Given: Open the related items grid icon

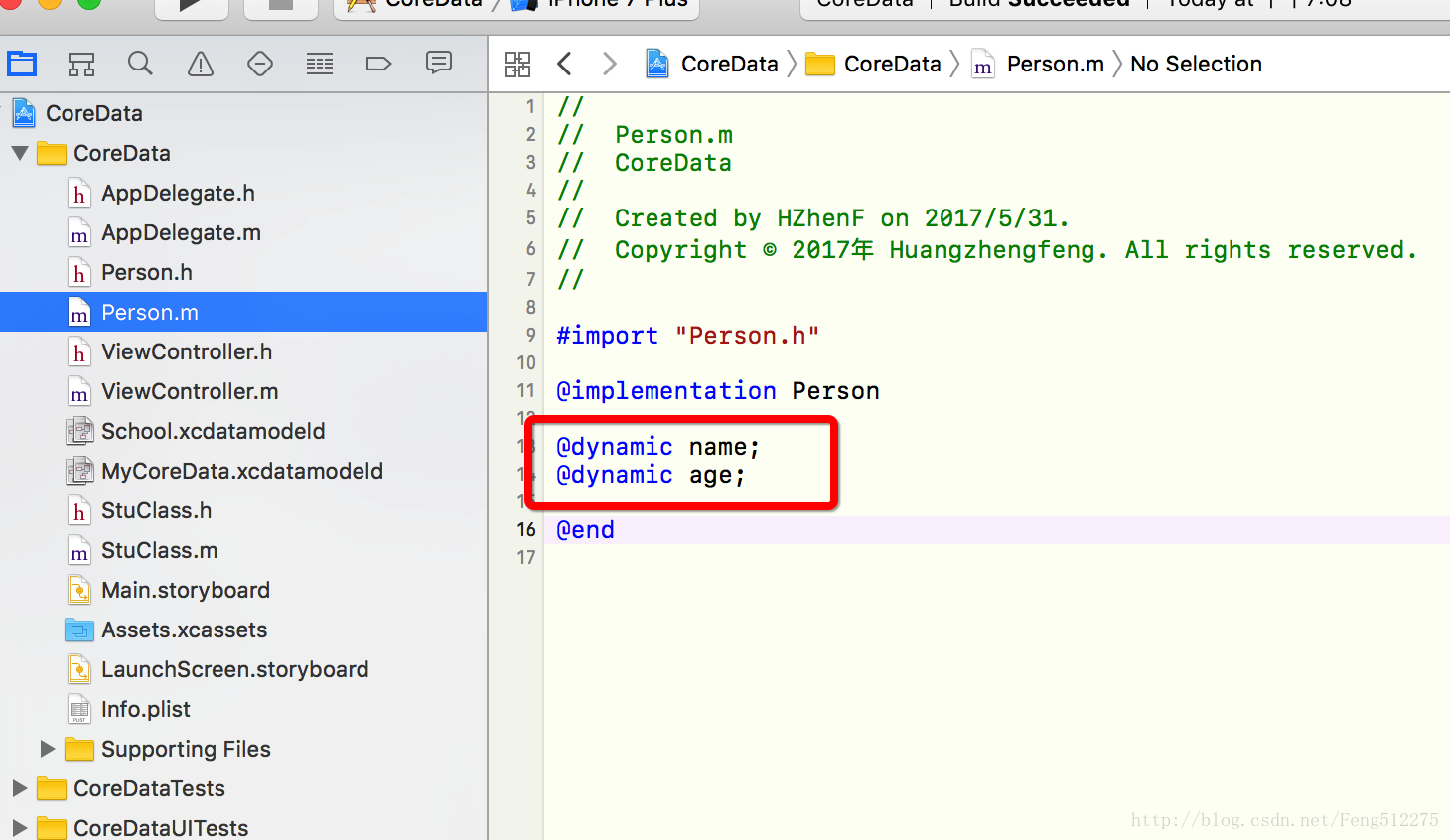Looking at the screenshot, I should click(x=517, y=65).
